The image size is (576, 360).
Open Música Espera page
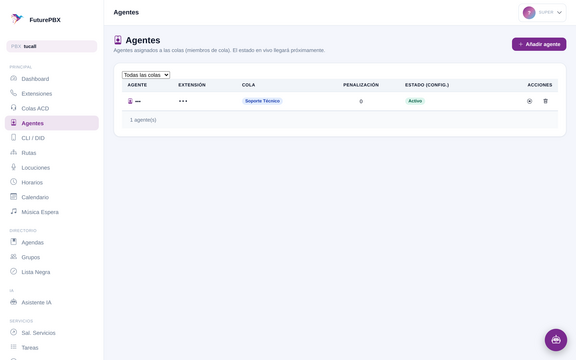point(51,212)
